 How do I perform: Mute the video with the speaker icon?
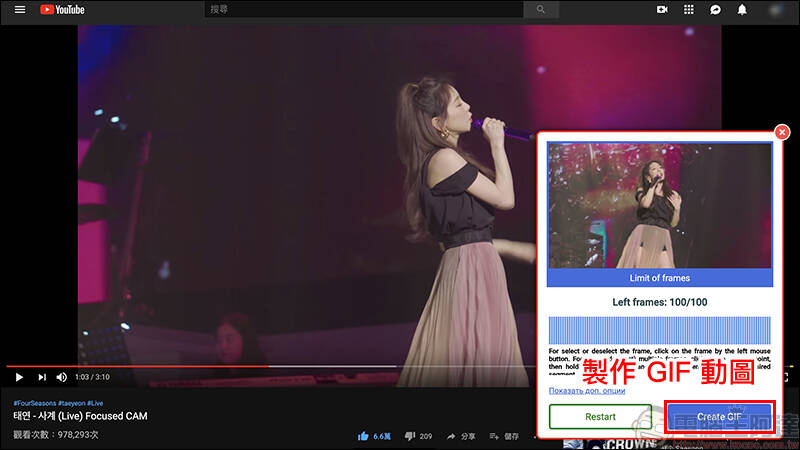pos(61,377)
